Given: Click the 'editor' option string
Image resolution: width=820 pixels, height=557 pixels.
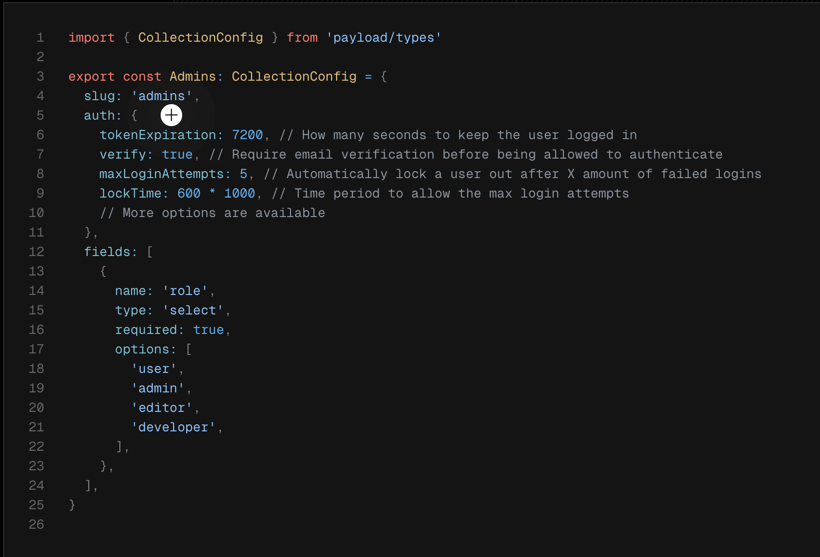Looking at the screenshot, I should tap(162, 408).
